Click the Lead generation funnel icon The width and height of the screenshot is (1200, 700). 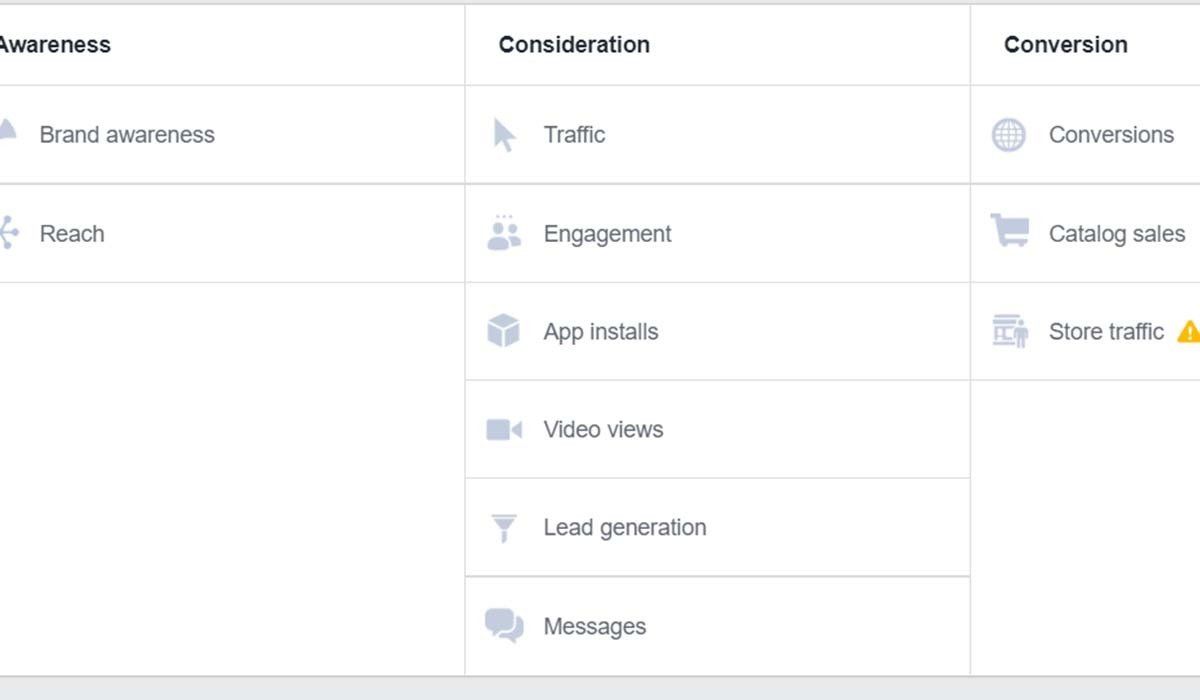coord(504,527)
